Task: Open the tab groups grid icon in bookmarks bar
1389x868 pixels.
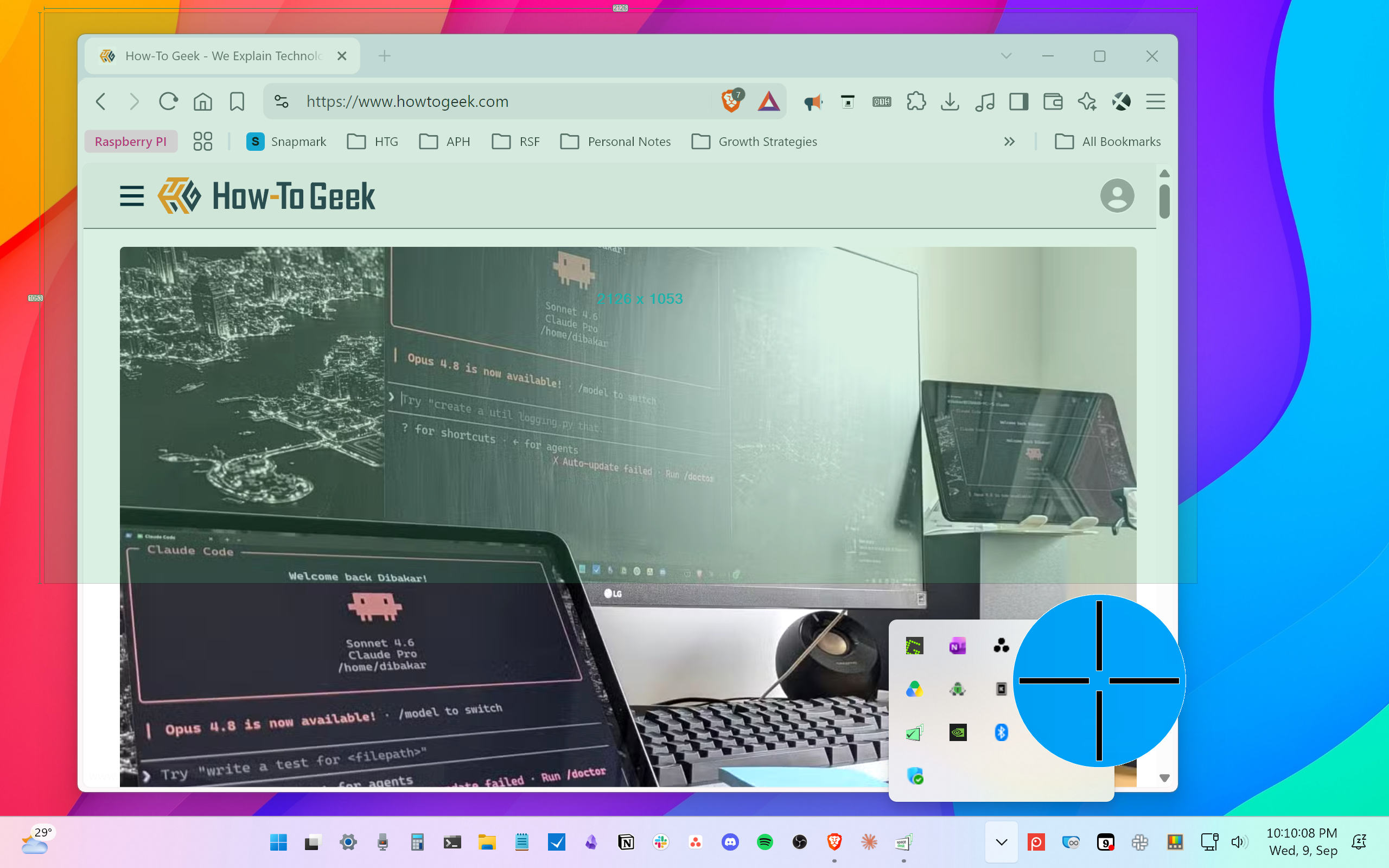Action: click(x=202, y=141)
